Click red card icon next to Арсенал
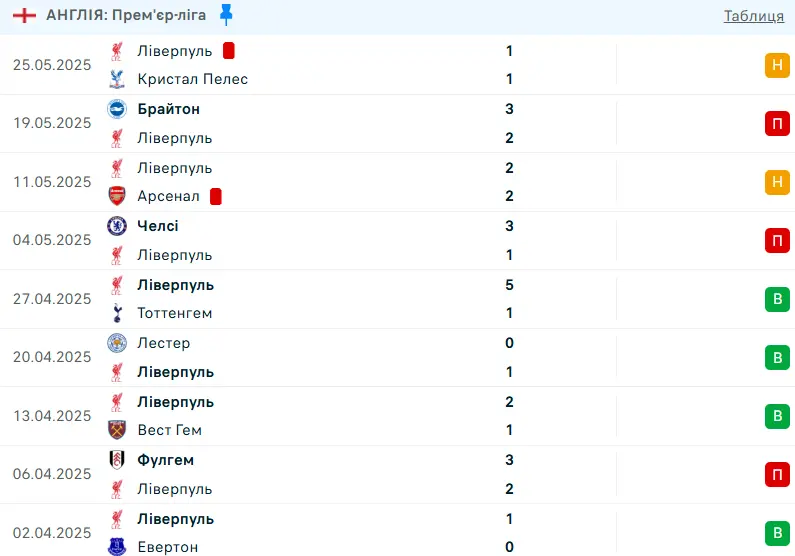Viewport: 795px width, 556px height. [x=216, y=196]
